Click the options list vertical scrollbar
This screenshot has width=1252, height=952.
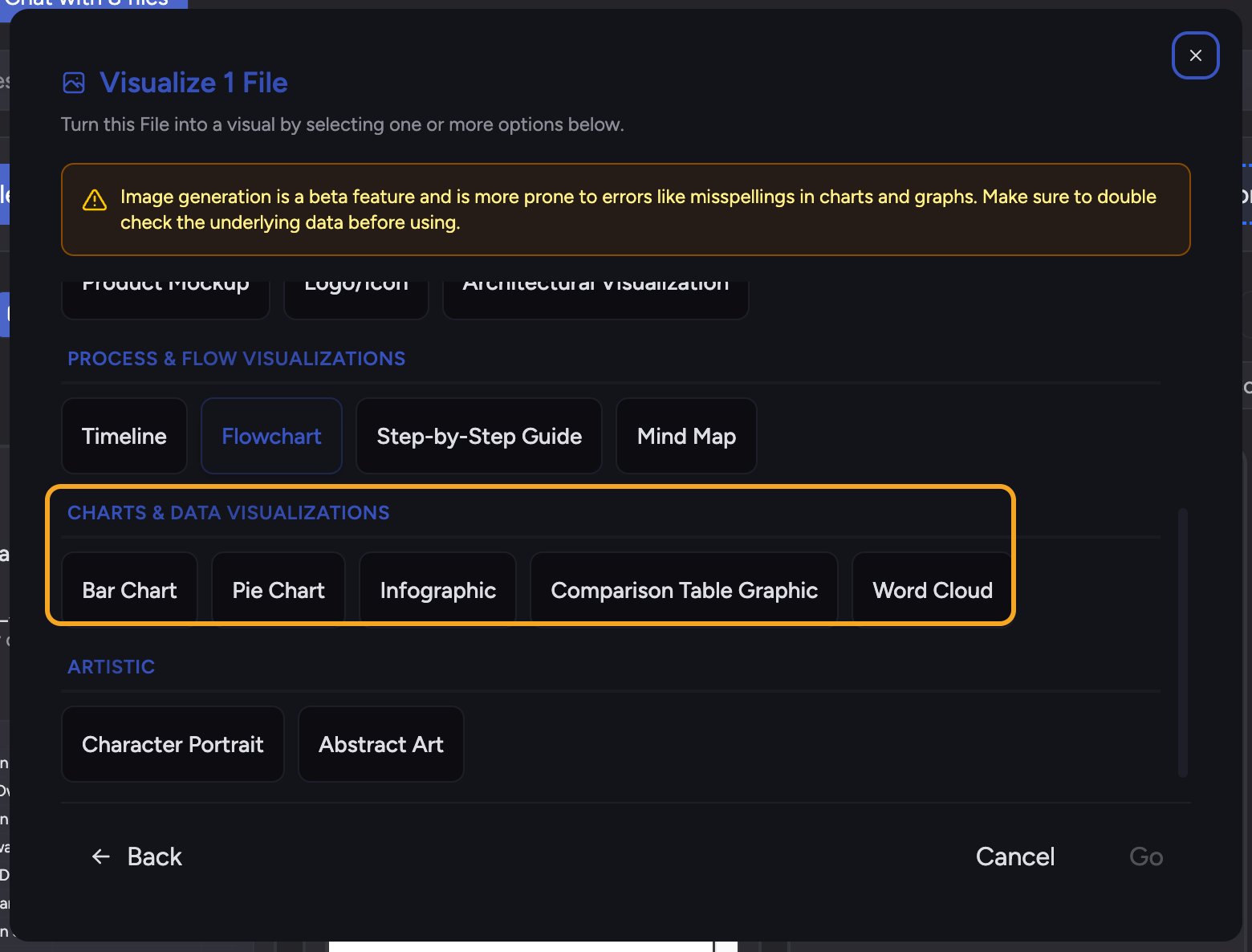point(1182,642)
